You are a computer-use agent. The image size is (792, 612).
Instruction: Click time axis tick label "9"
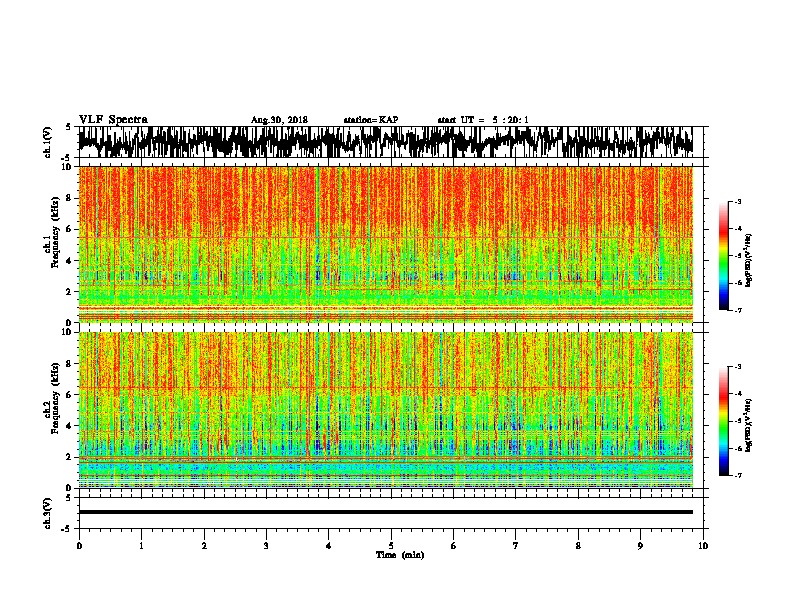pos(640,546)
